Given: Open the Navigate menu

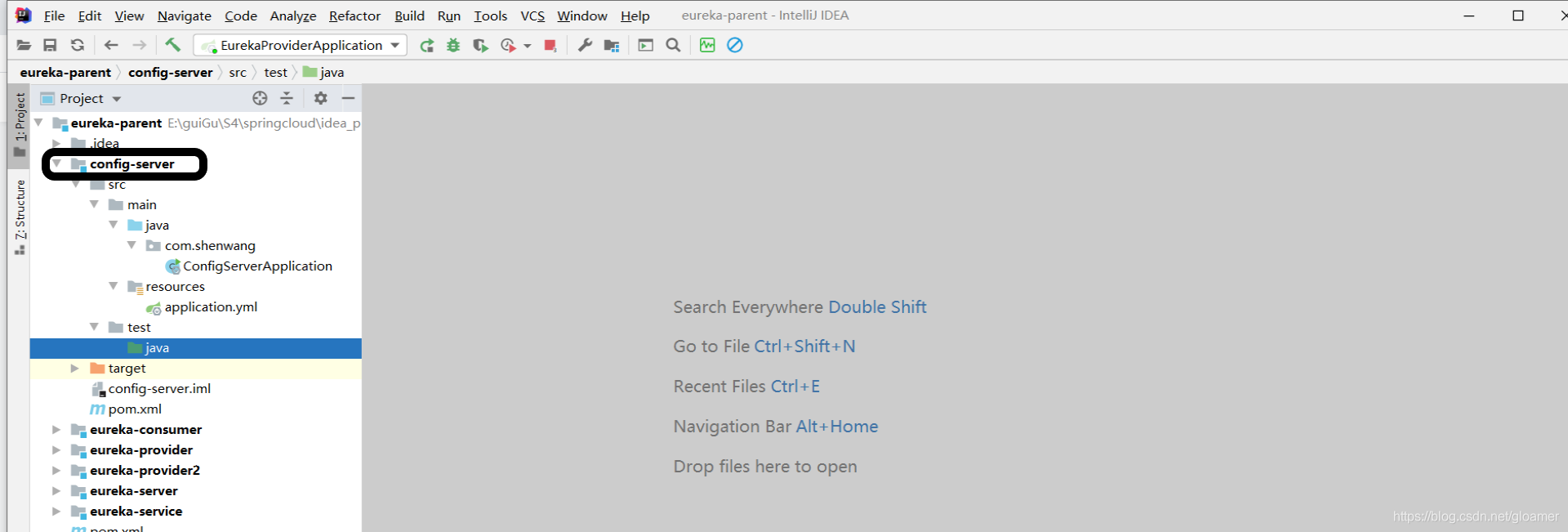Looking at the screenshot, I should (185, 16).
